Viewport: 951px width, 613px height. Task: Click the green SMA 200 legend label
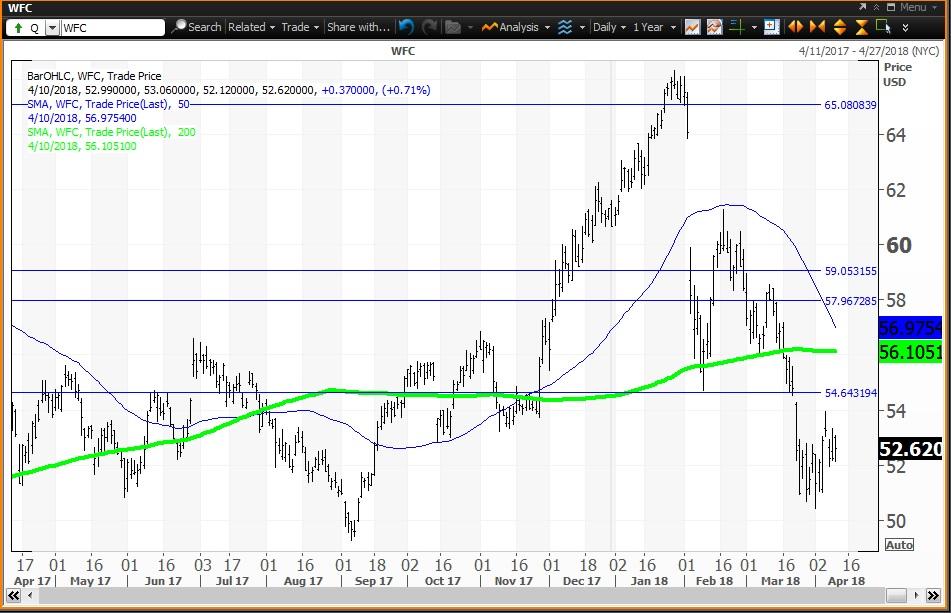[111, 132]
